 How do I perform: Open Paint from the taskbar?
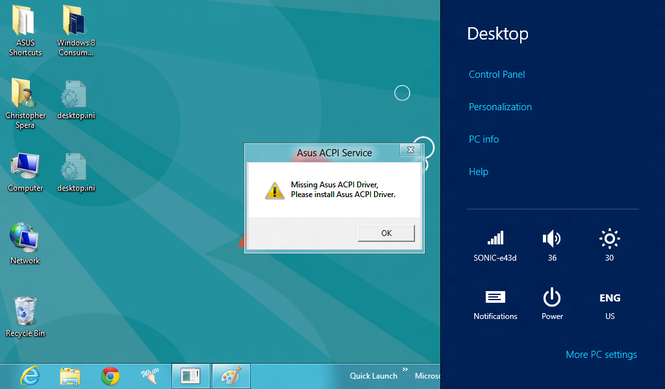[x=231, y=376]
